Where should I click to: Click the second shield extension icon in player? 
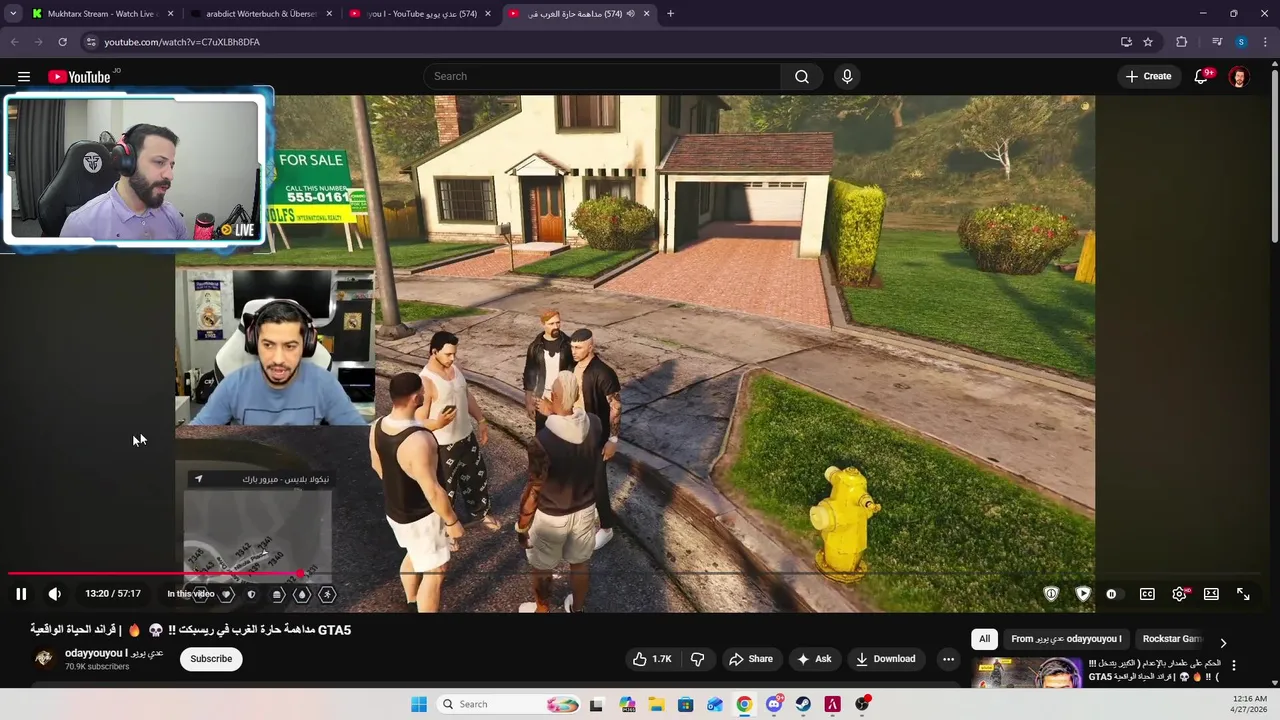pos(1083,594)
